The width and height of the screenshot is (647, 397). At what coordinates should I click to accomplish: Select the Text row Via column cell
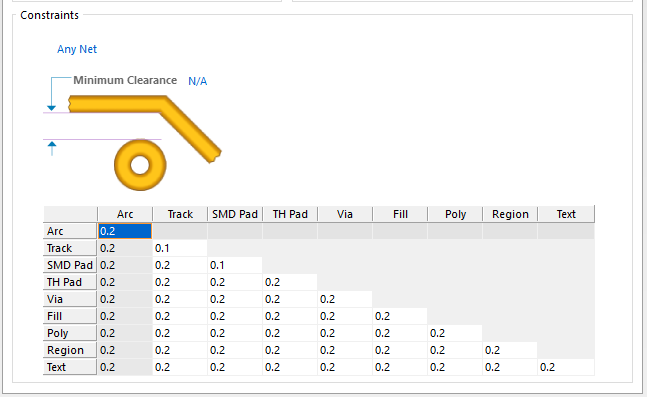(x=345, y=367)
